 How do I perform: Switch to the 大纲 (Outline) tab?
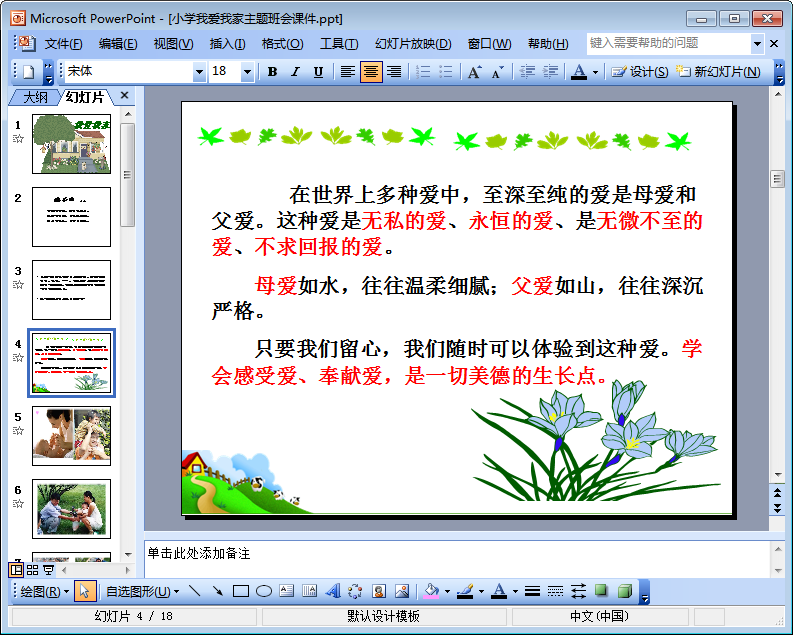pos(35,97)
